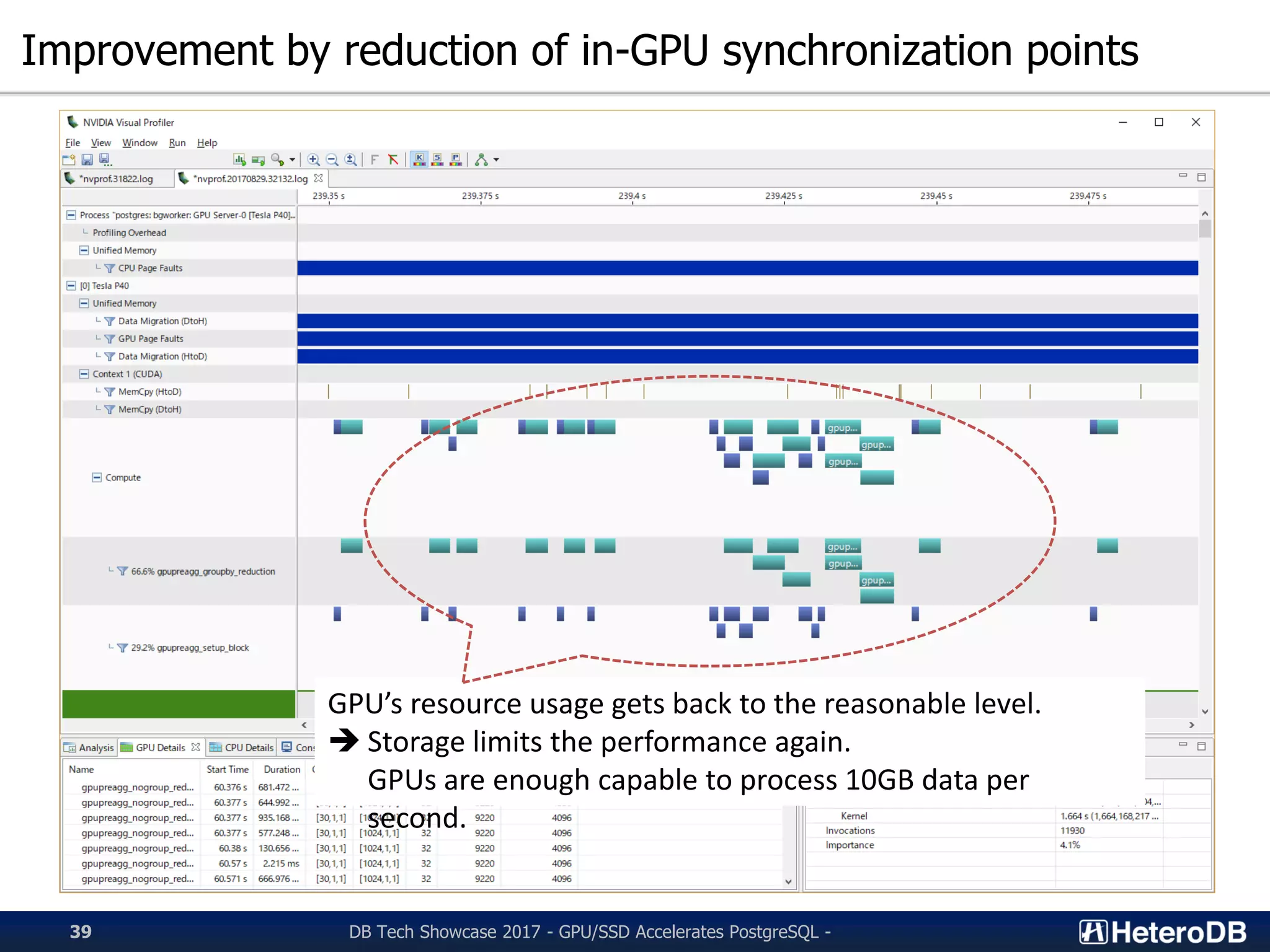Click filter icon beside CPU Page Faults

[x=110, y=268]
